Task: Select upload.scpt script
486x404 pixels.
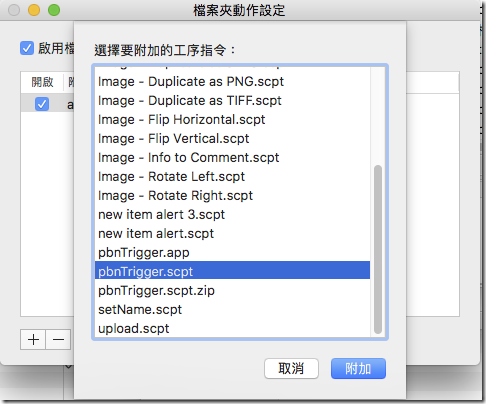Action: click(232, 328)
